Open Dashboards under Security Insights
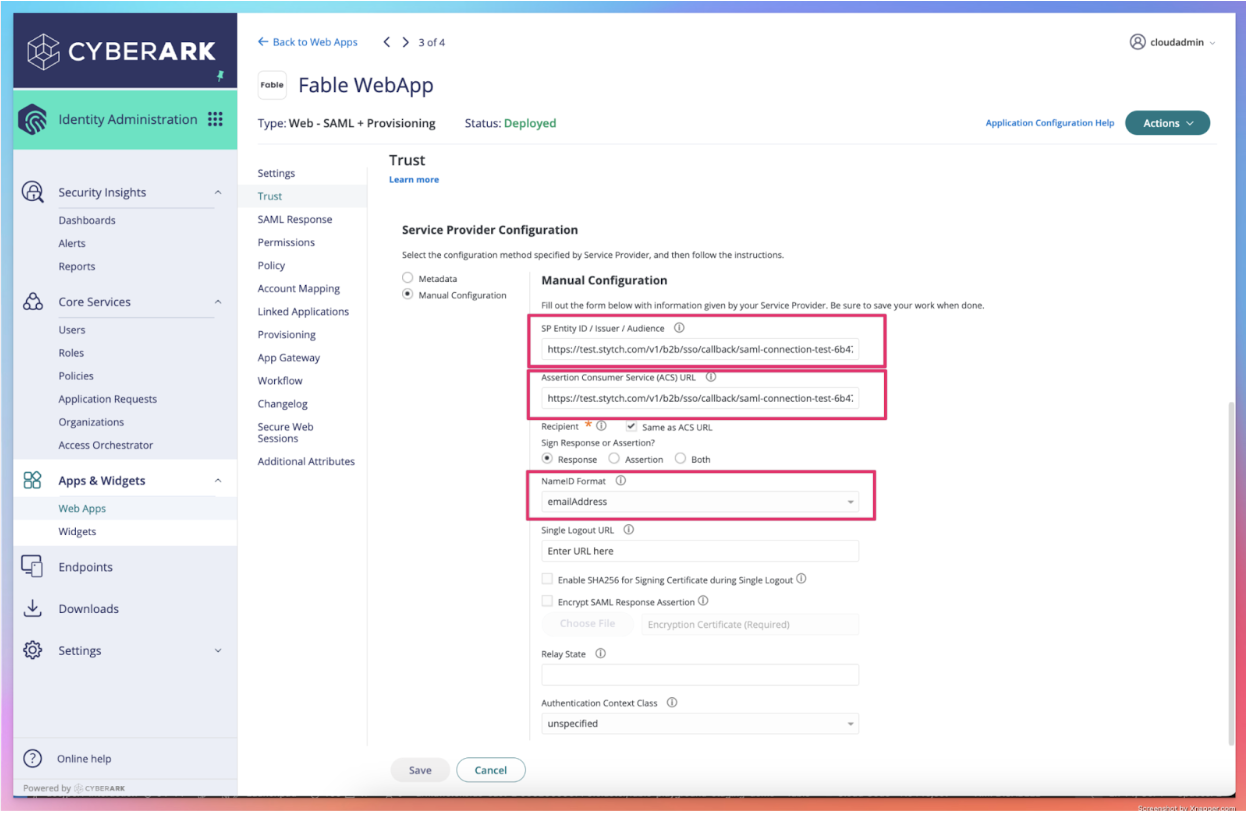1248x814 pixels. [x=87, y=220]
